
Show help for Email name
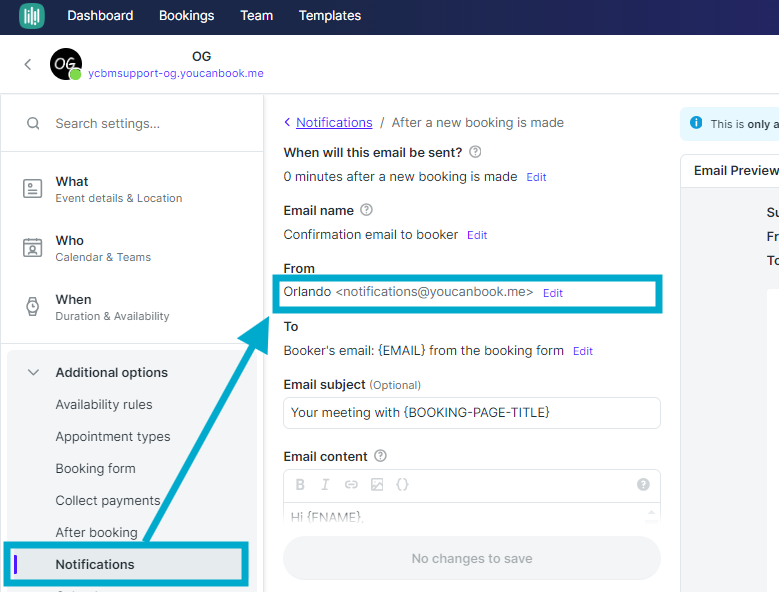pos(366,210)
